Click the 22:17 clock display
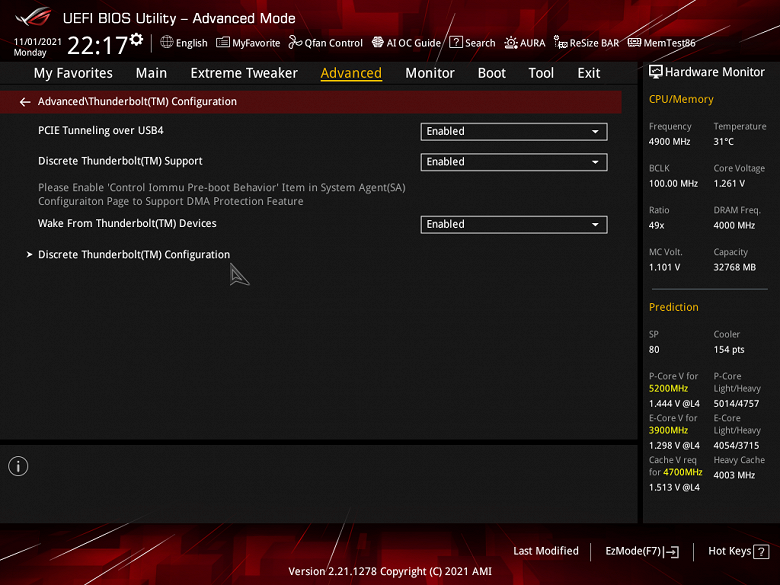780x585 pixels. click(x=97, y=46)
